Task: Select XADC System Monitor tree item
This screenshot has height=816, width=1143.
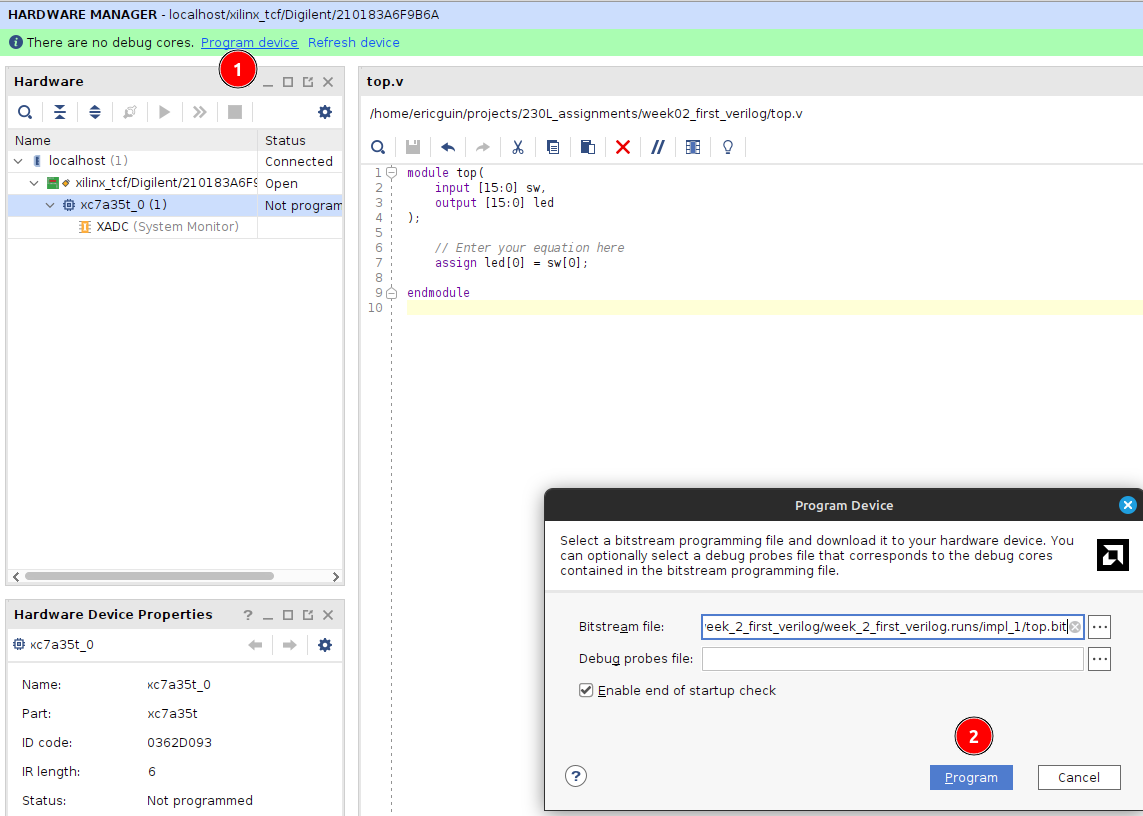Action: click(x=166, y=227)
